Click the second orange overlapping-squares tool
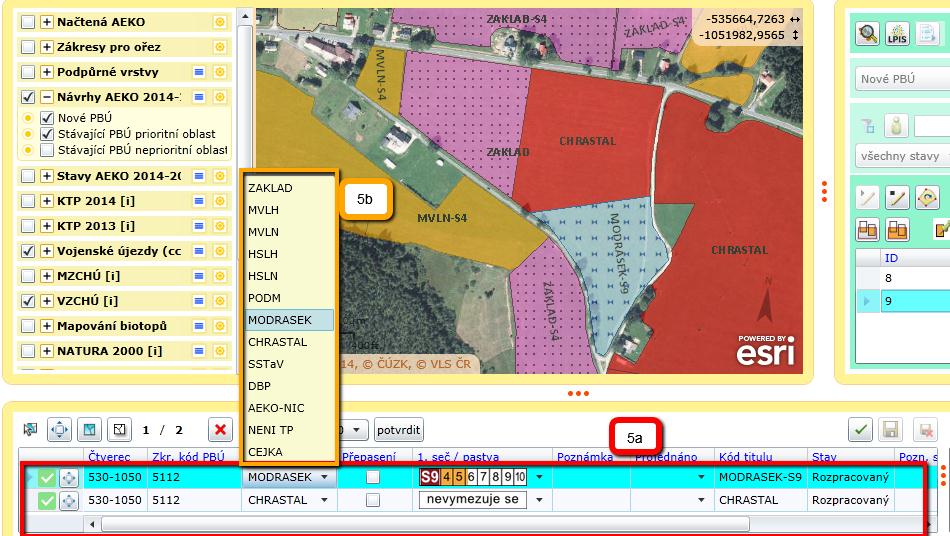Viewport: 950px width, 536px height. pyautogui.click(x=897, y=230)
